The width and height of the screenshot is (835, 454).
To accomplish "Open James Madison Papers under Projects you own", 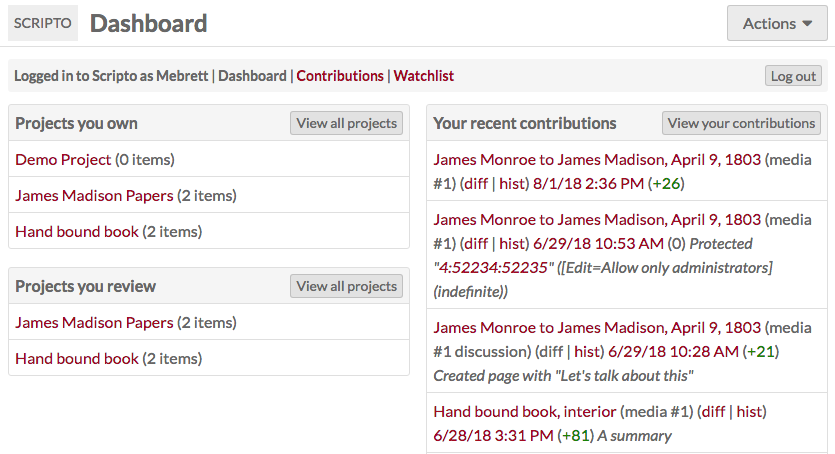I will [94, 195].
